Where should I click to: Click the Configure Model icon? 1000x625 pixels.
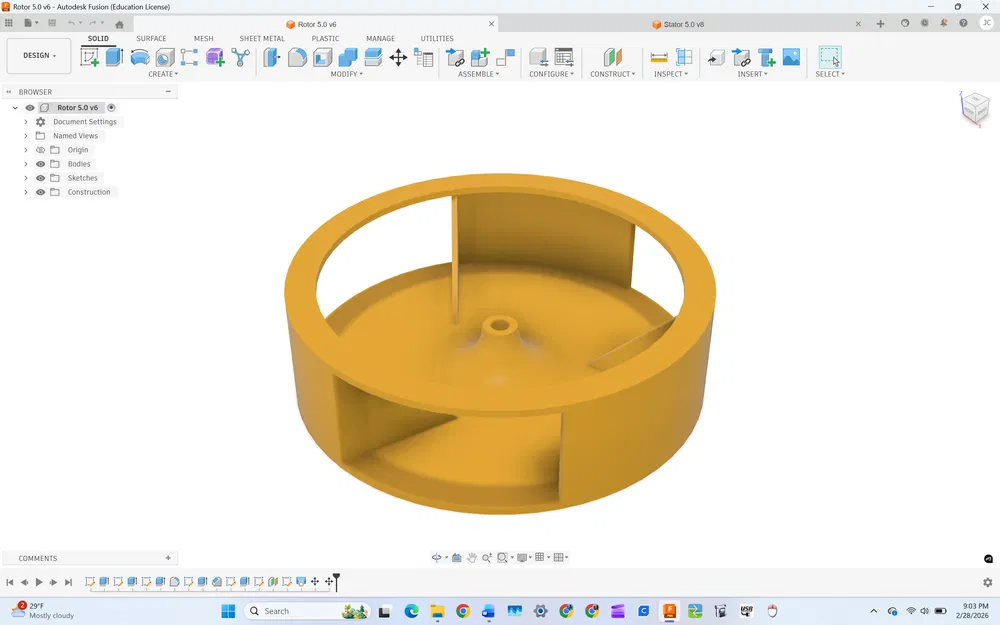click(538, 57)
